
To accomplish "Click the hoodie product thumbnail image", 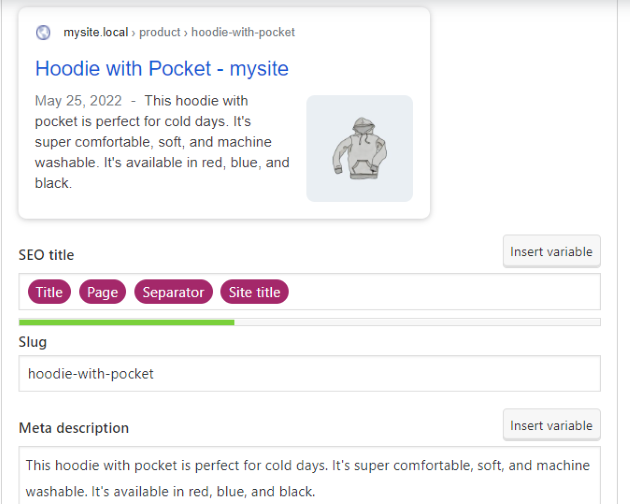I will [359, 148].
